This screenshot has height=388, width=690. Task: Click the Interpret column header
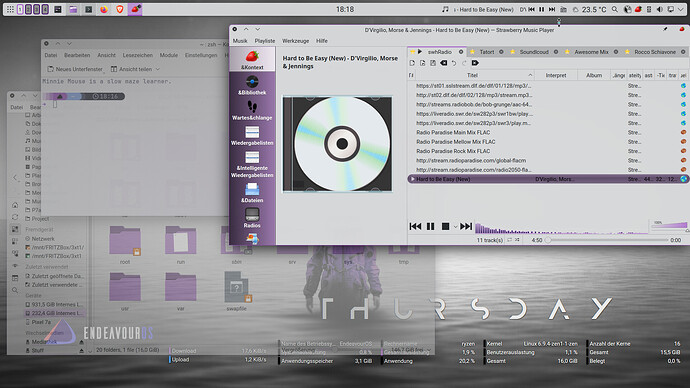tap(556, 75)
